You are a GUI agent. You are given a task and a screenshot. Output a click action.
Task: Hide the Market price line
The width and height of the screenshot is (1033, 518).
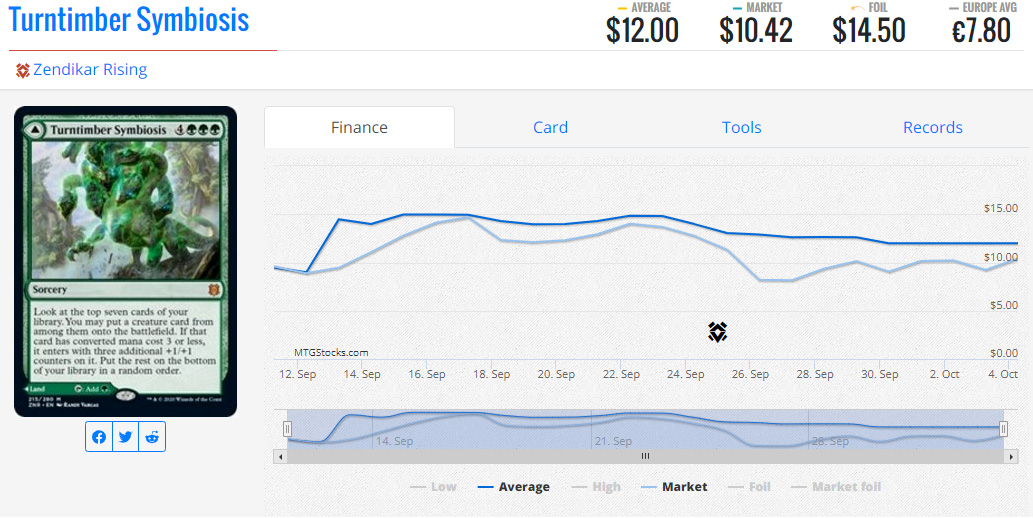click(x=674, y=487)
